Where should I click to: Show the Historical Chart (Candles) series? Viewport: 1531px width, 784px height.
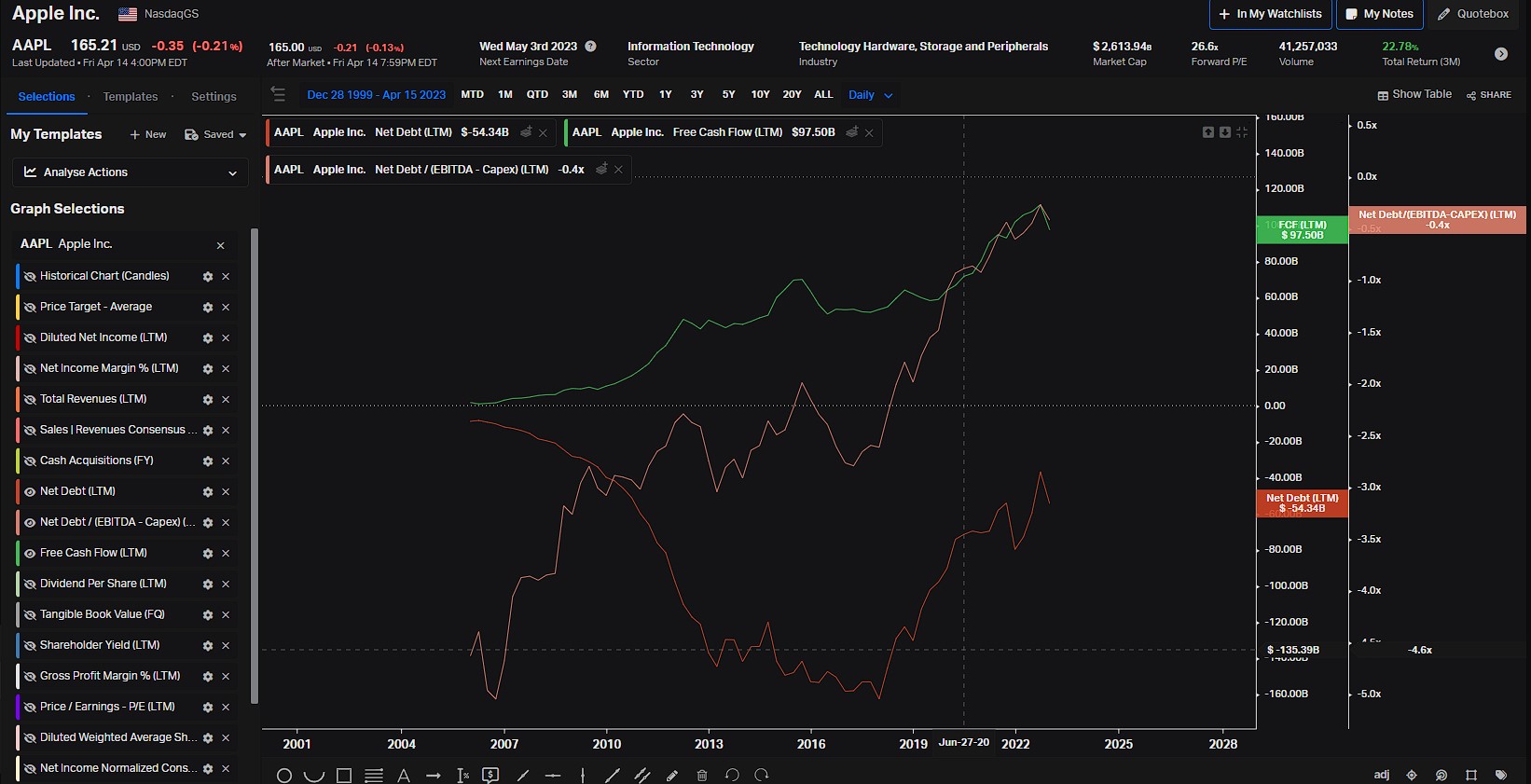(x=30, y=276)
